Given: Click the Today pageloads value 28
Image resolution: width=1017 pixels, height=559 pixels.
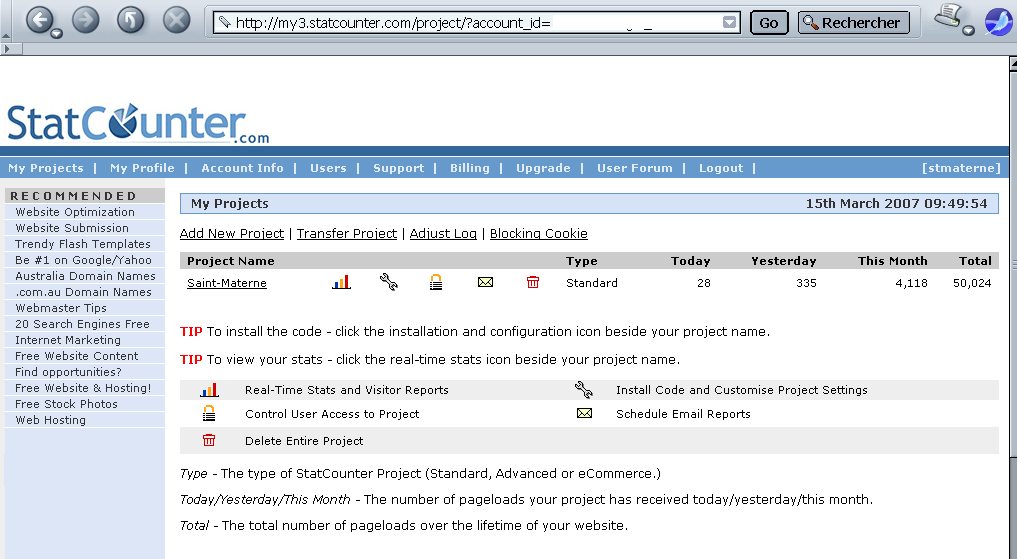Looking at the screenshot, I should pos(704,283).
